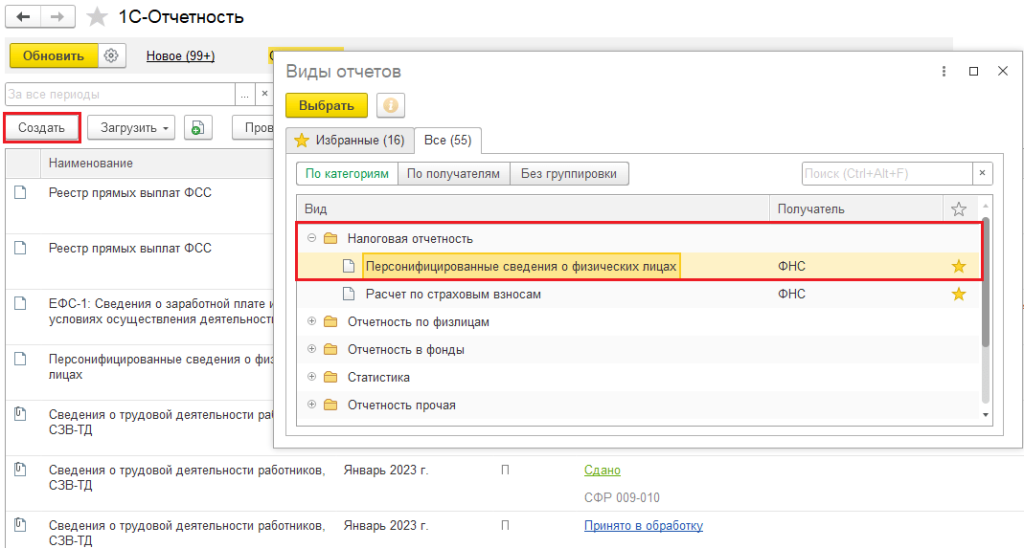Screen dimensions: 1024x548
Task: Click the star column header icon
Action: [958, 209]
